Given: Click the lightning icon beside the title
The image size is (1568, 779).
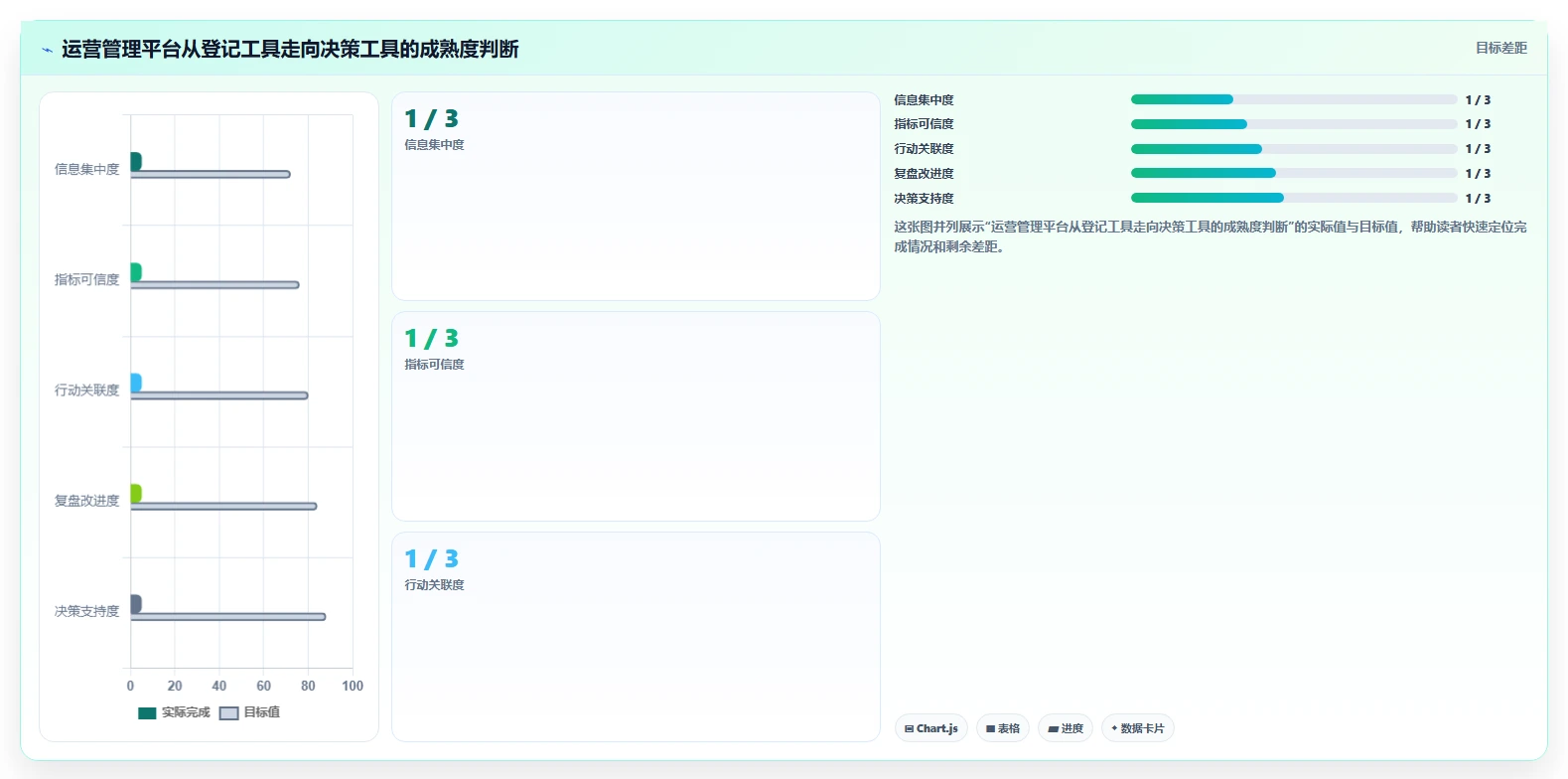Looking at the screenshot, I should 47,50.
